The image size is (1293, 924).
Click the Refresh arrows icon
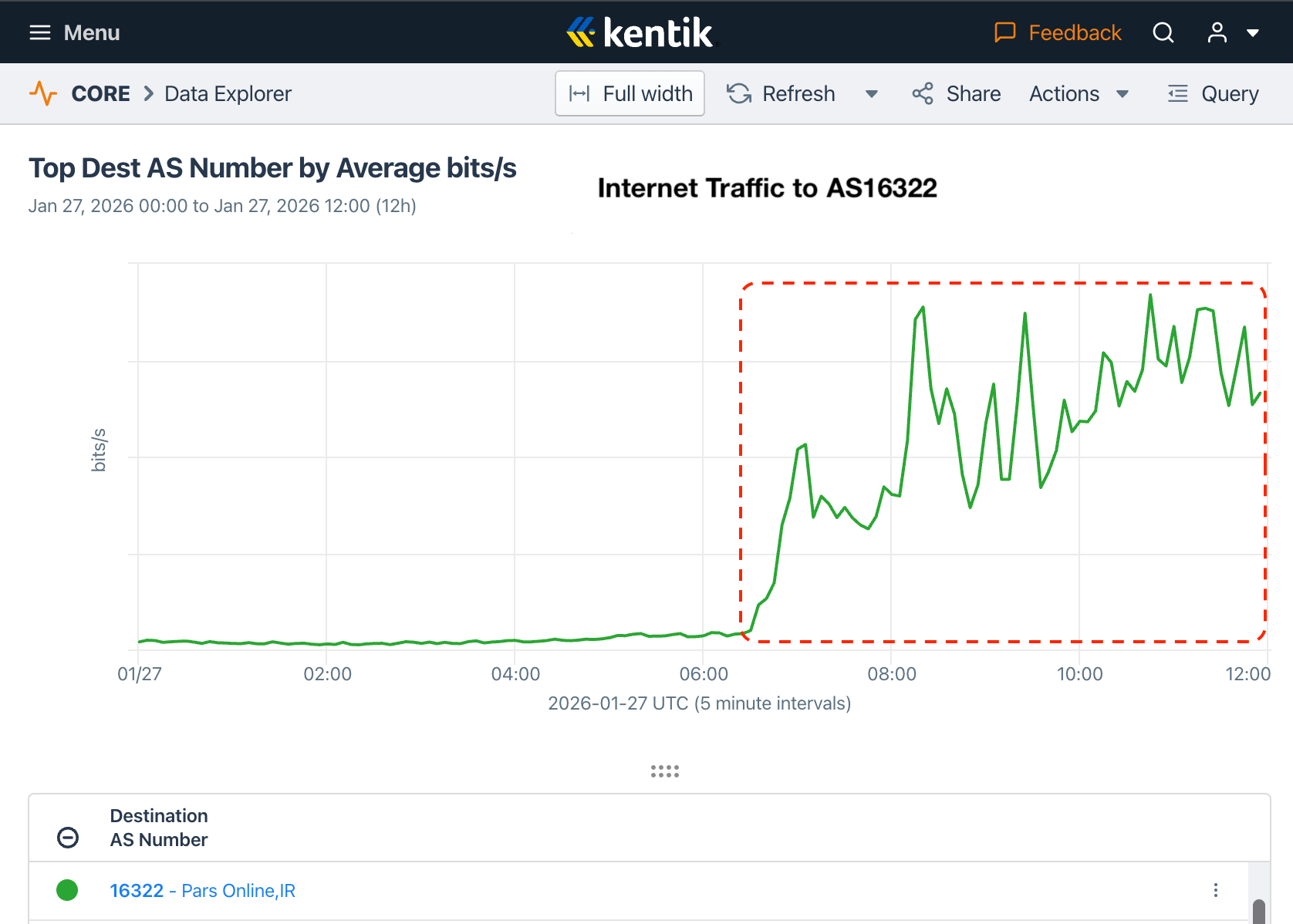739,94
